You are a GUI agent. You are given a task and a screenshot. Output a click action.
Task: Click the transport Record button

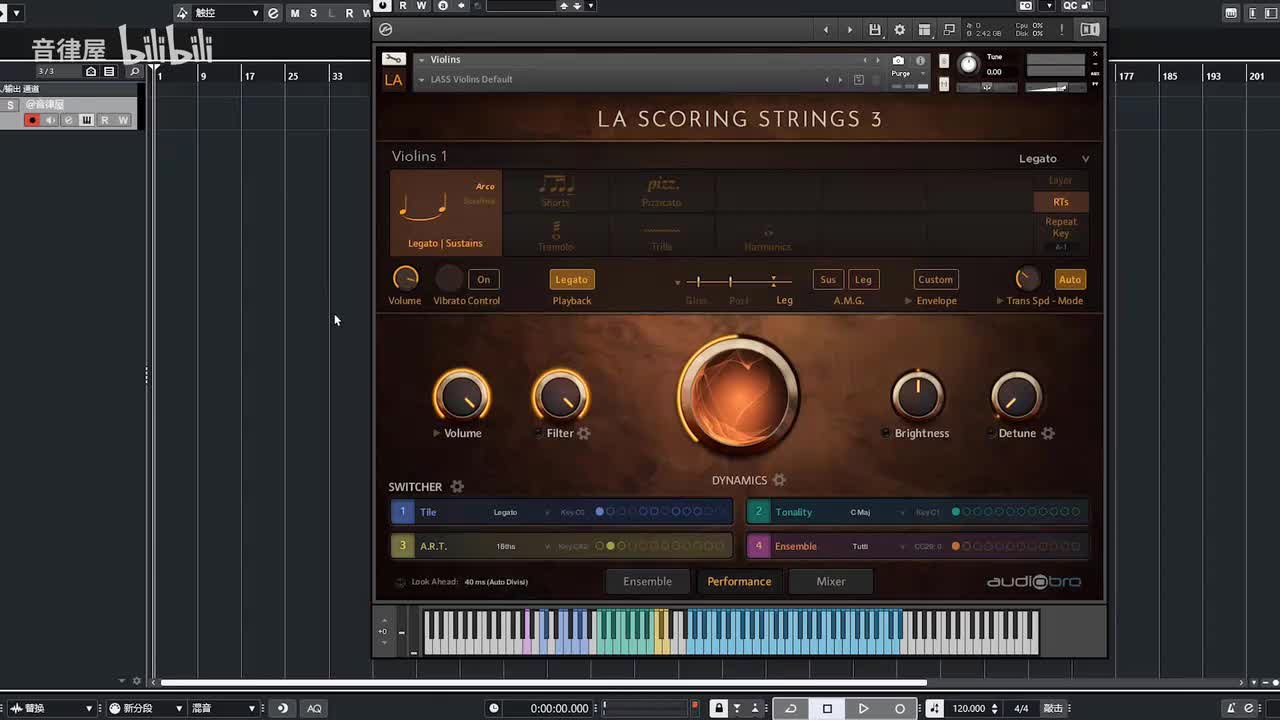[900, 708]
